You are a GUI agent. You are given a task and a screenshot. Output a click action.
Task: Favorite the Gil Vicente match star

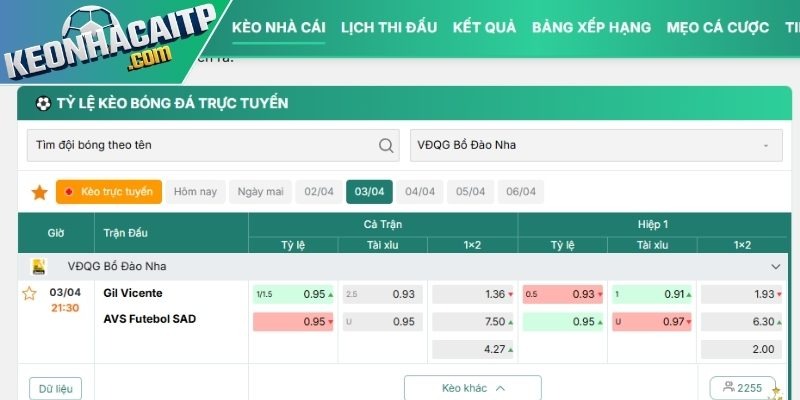(x=30, y=293)
